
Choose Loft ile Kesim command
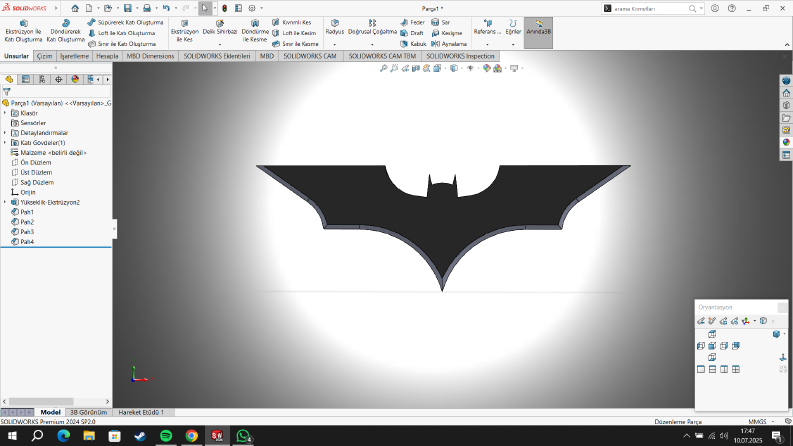coord(294,33)
